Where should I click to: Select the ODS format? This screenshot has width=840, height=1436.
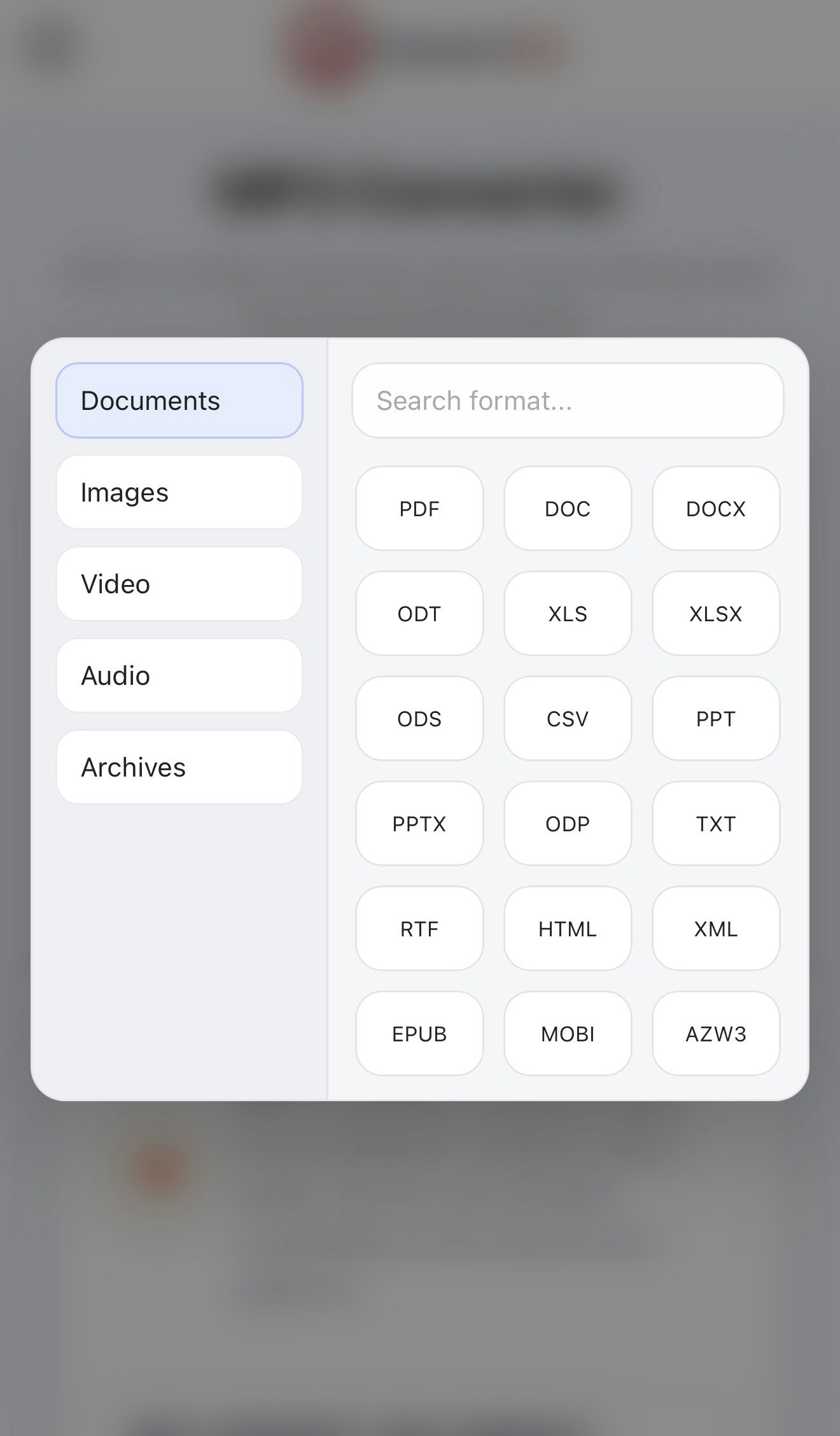coord(419,719)
